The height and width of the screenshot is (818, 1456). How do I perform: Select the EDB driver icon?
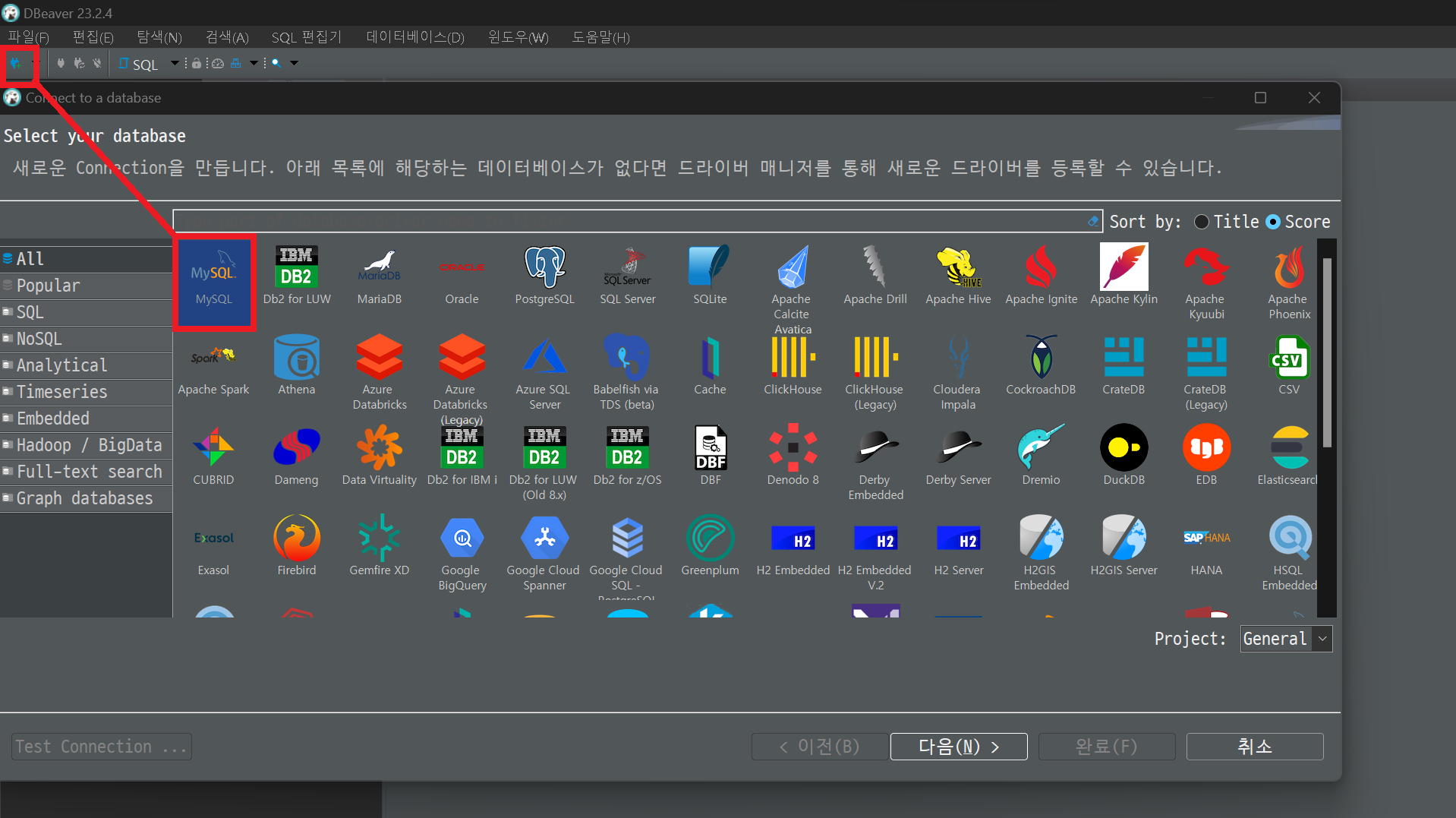tap(1206, 456)
